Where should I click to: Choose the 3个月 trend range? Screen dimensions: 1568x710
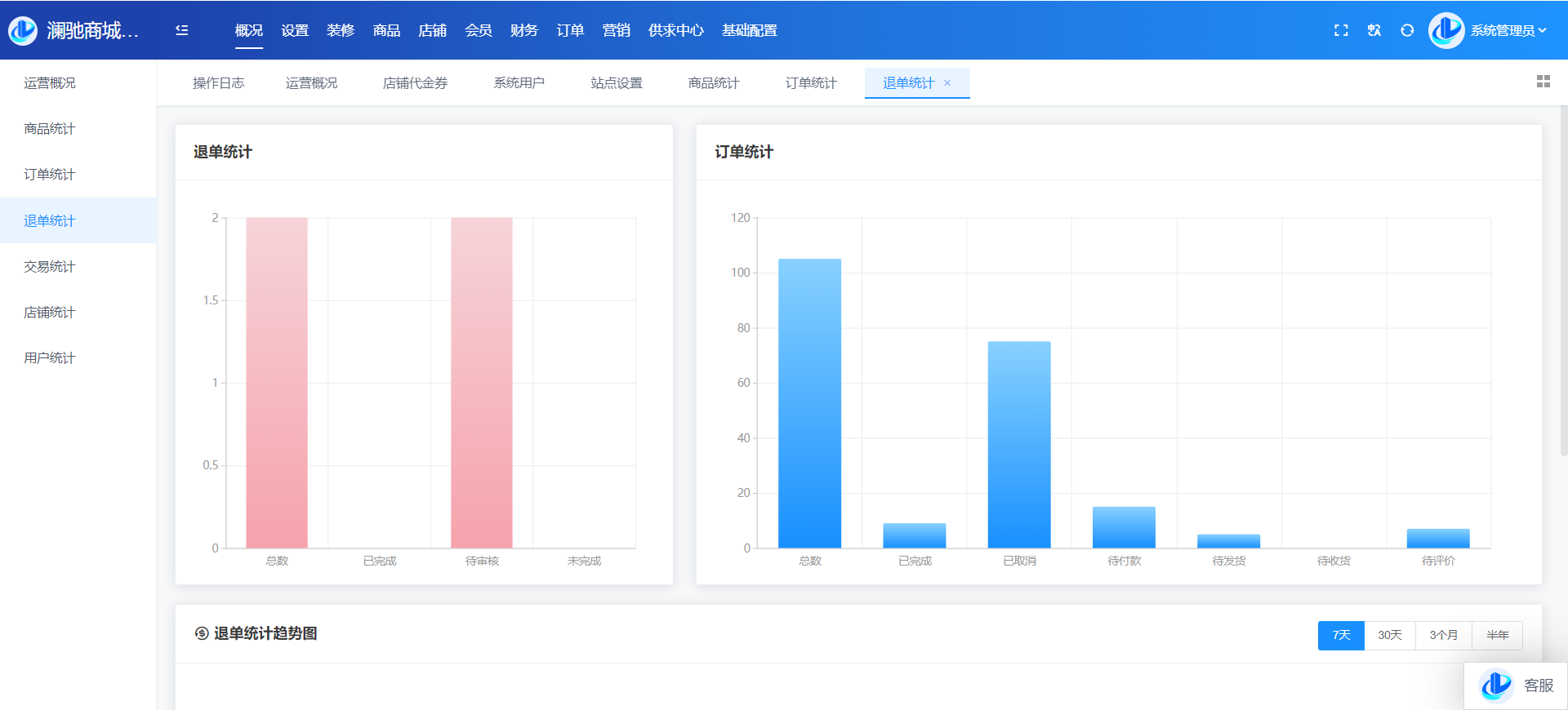1443,635
